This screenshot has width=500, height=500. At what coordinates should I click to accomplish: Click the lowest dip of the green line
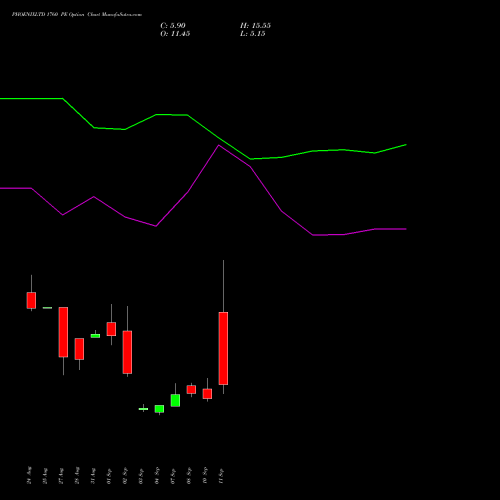(x=250, y=159)
